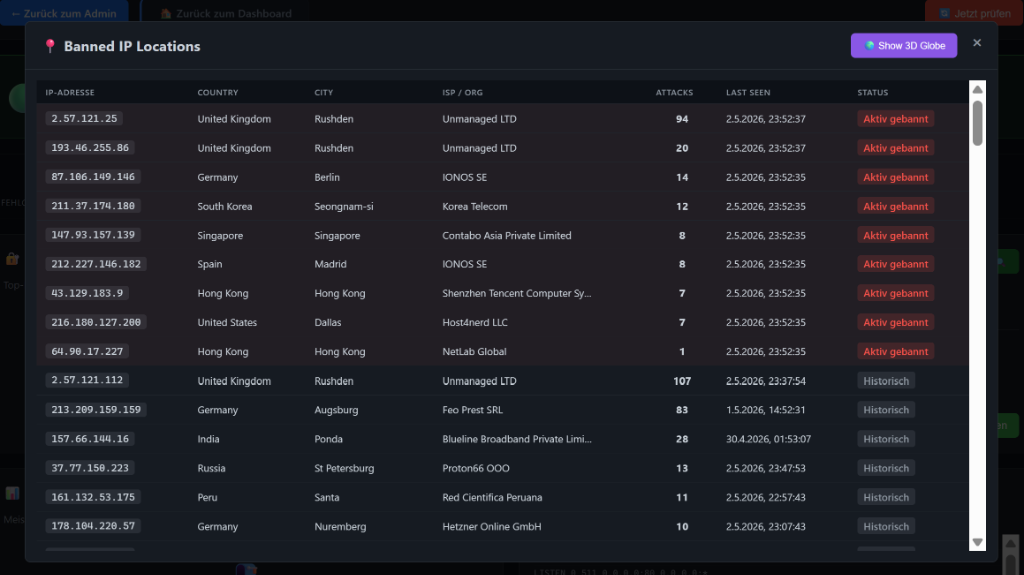Select IP address 147.93.157.139
The height and width of the screenshot is (575, 1024).
click(x=93, y=235)
